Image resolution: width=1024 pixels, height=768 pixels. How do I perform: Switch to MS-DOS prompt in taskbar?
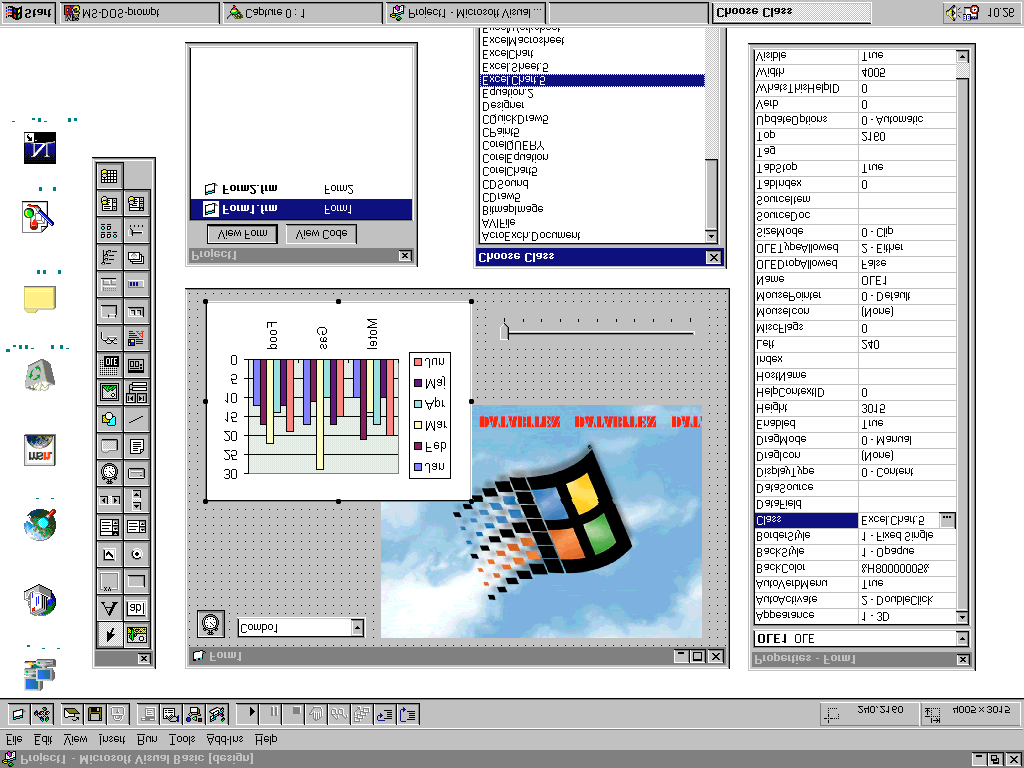[x=140, y=12]
